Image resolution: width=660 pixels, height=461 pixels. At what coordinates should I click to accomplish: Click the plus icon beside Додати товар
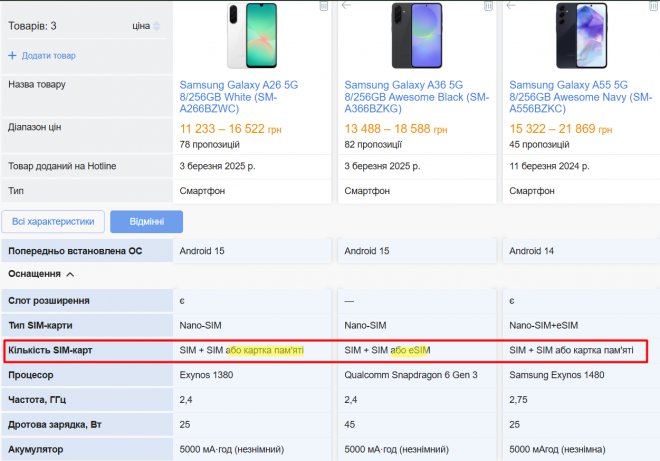(13, 55)
